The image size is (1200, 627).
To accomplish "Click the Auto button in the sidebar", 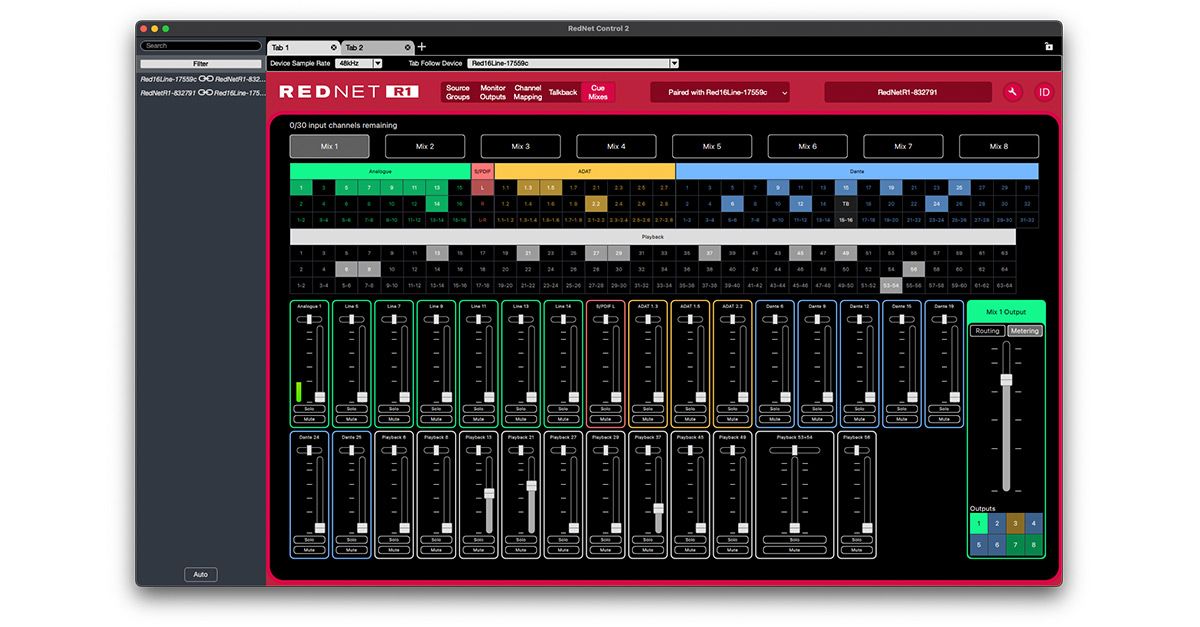I will (200, 574).
